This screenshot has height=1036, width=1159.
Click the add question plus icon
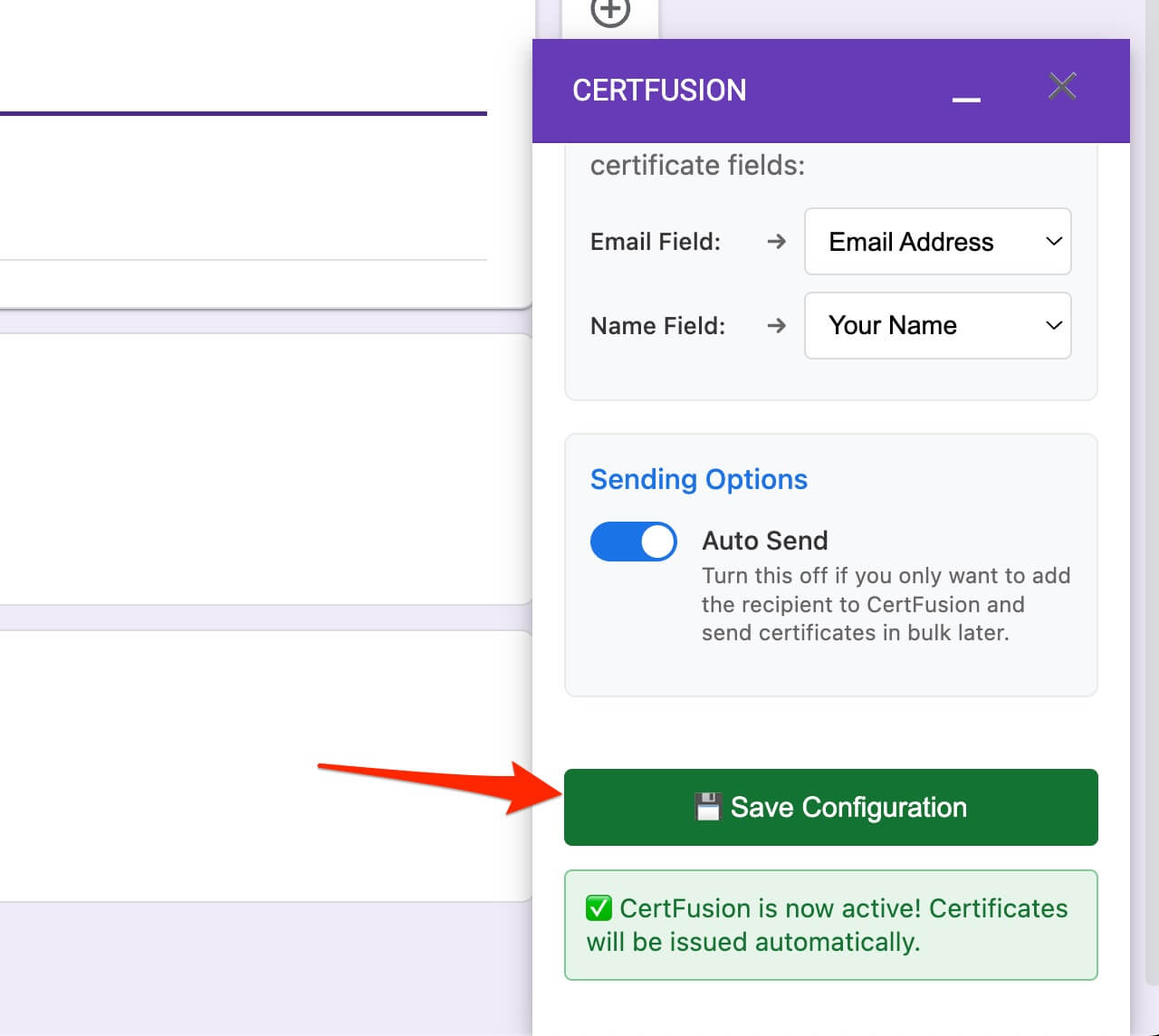click(609, 12)
